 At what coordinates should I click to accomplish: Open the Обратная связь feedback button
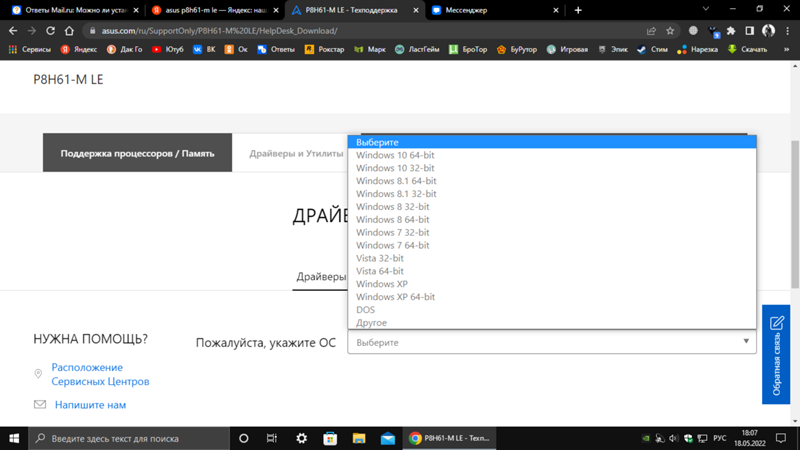[x=776, y=355]
